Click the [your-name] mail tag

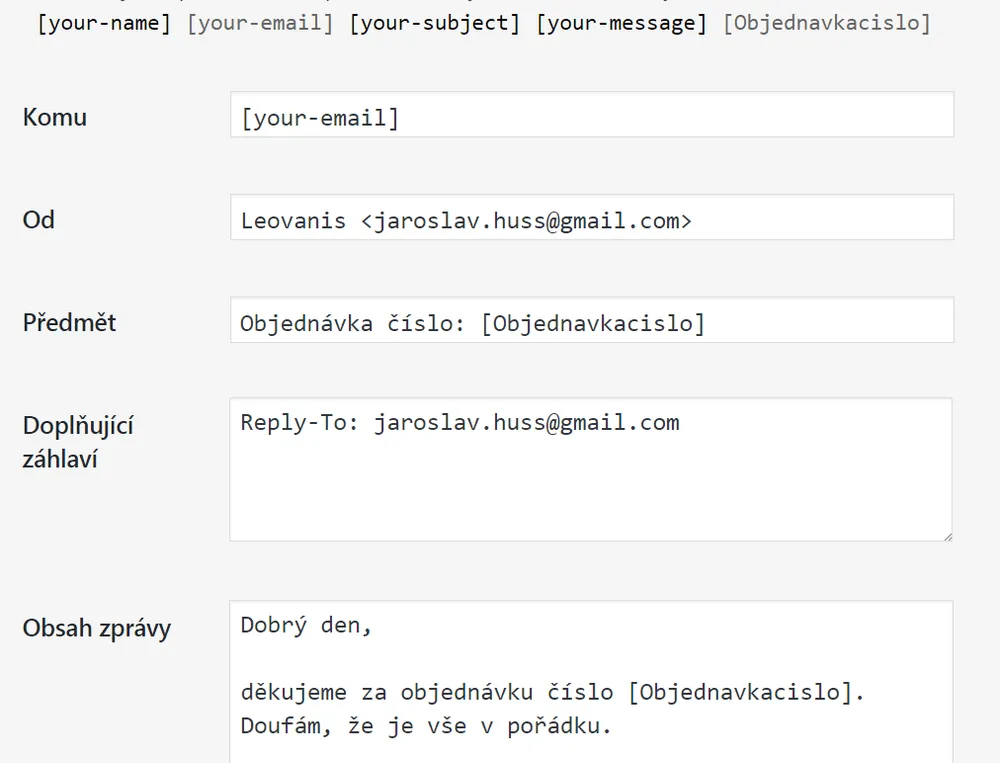tap(104, 23)
